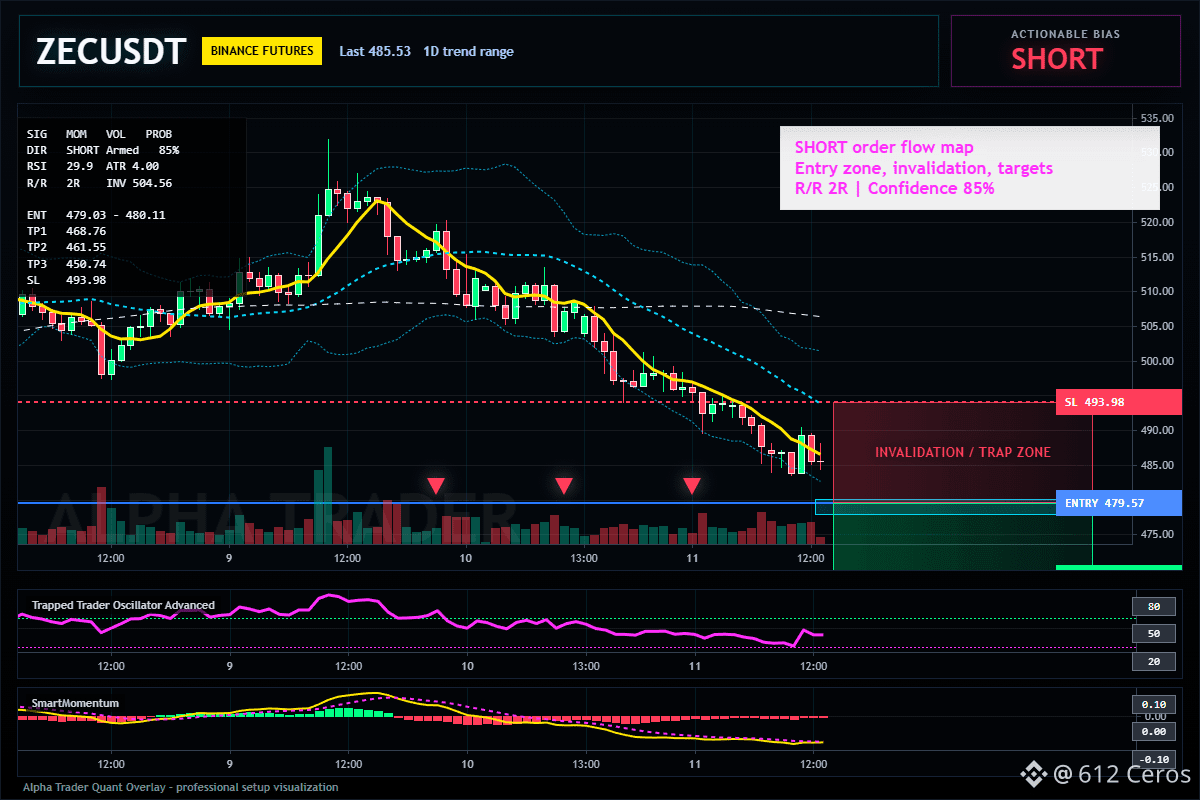Screen dimensions: 1200x800
Task: Click the oscillator 20 level label
Action: [x=1153, y=661]
